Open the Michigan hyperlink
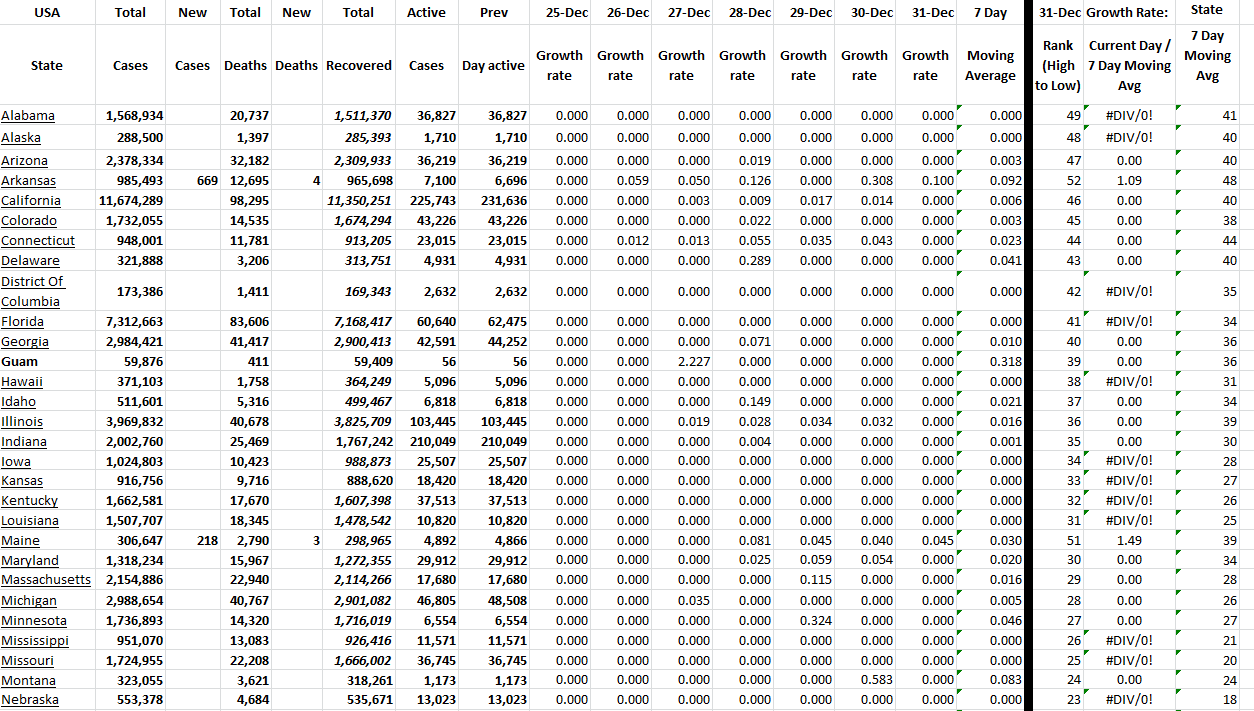This screenshot has height=711, width=1254. click(29, 600)
